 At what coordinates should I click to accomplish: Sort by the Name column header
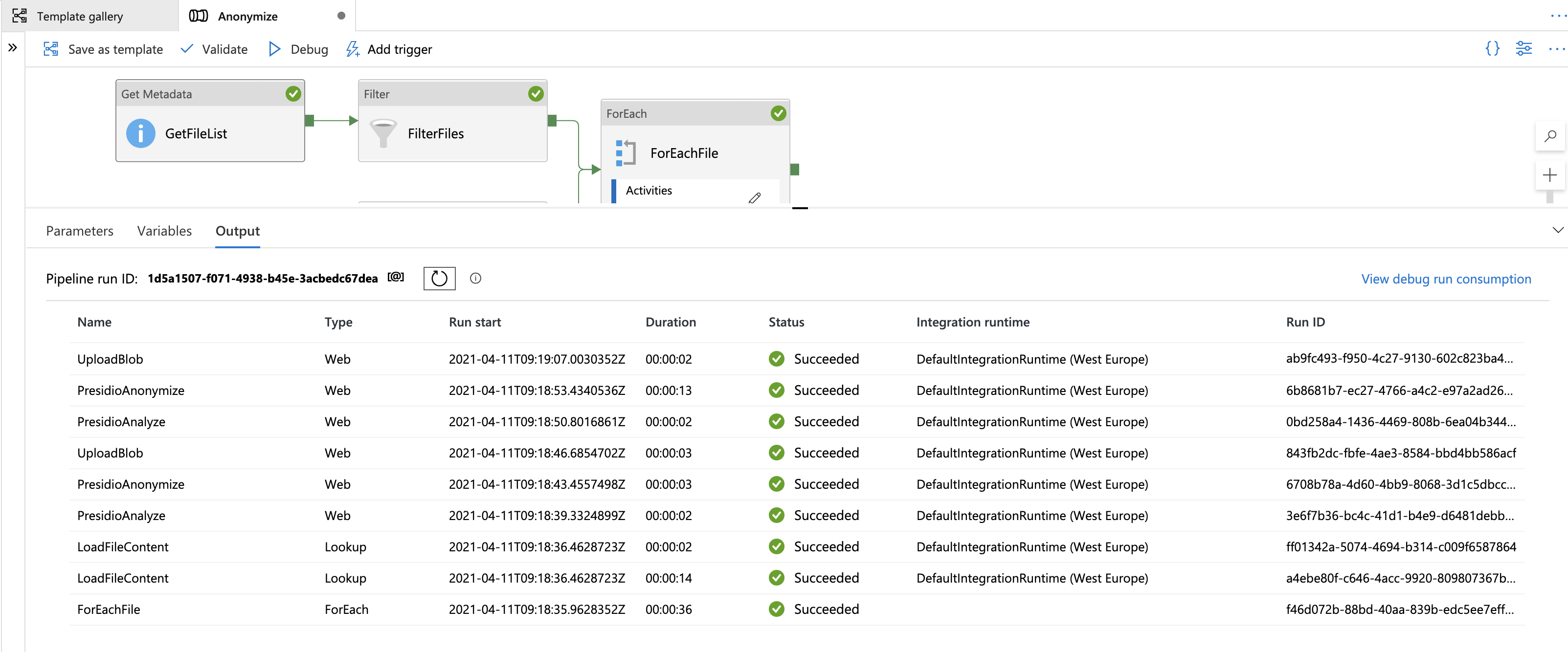point(94,322)
